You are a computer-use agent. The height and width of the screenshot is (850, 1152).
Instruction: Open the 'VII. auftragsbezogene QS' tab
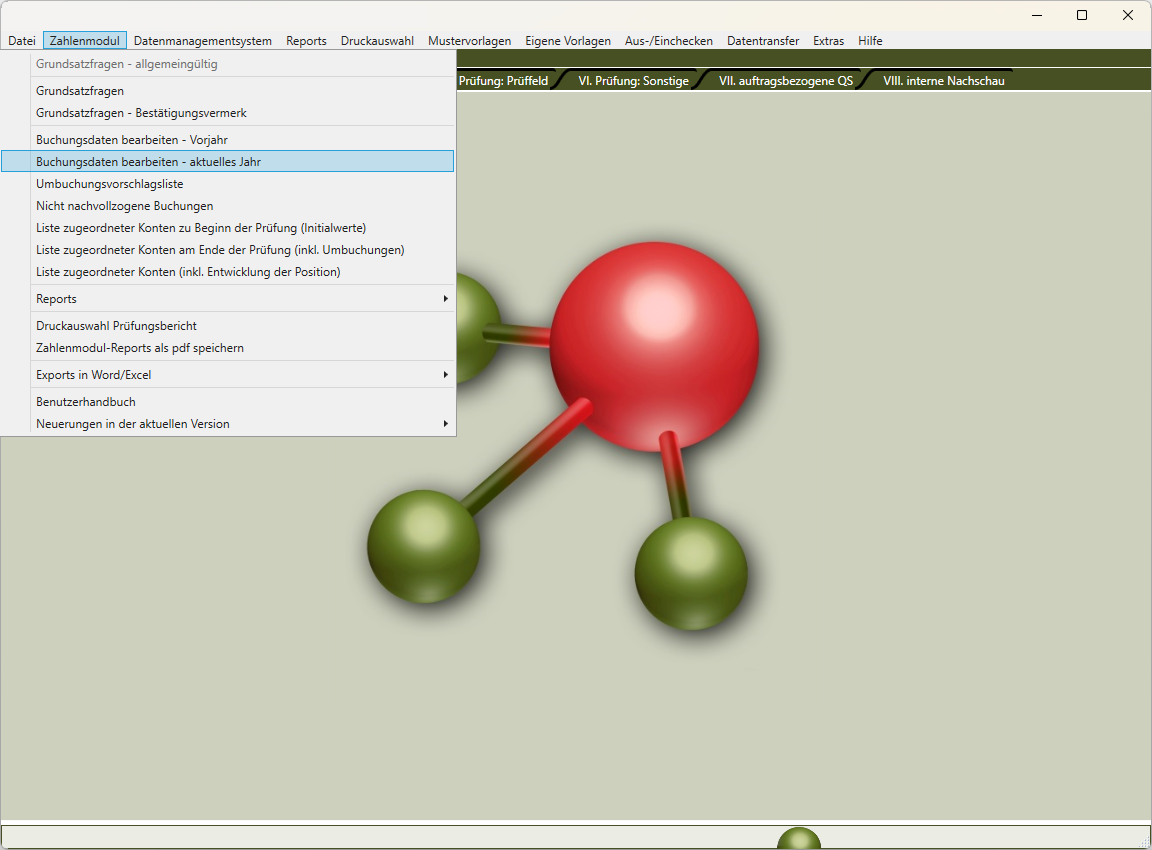click(785, 81)
